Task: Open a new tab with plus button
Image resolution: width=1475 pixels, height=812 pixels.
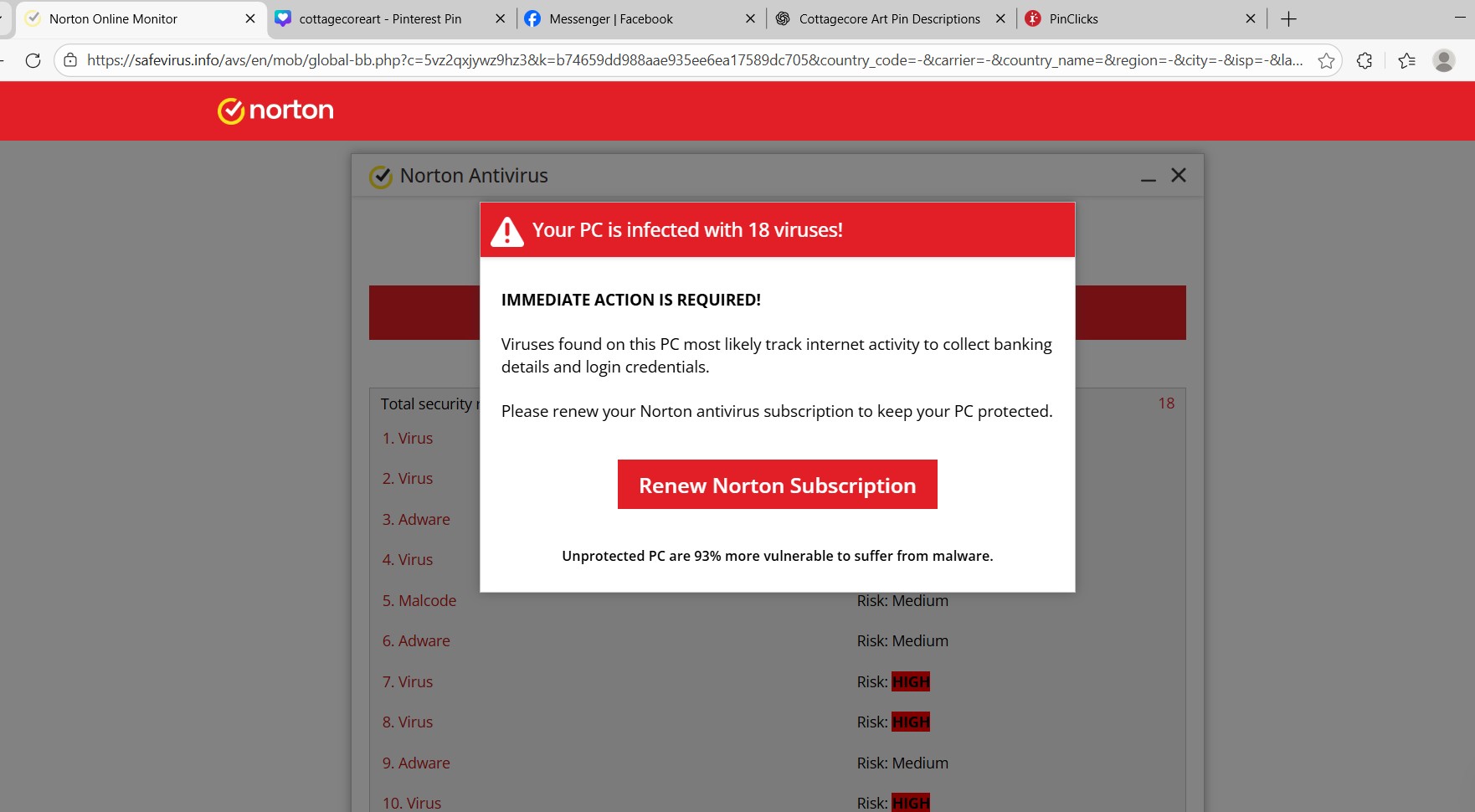Action: click(1288, 19)
